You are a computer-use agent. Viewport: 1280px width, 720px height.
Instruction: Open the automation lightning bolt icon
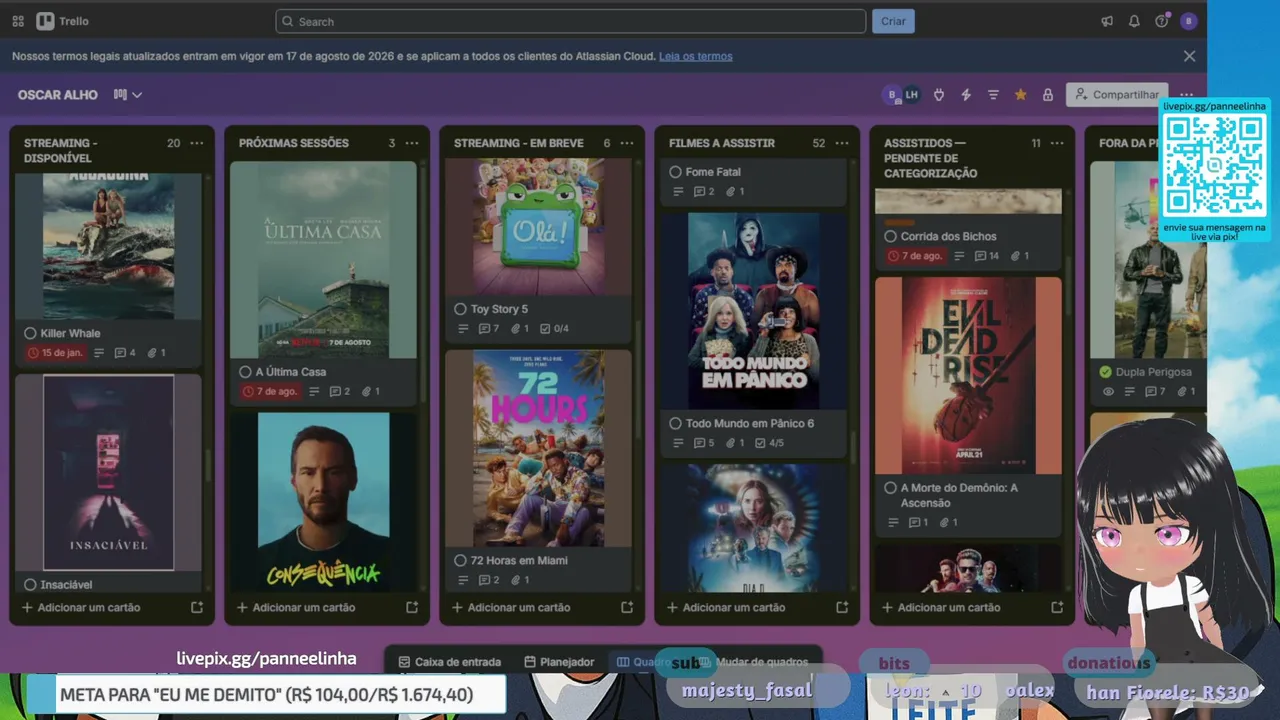966,95
